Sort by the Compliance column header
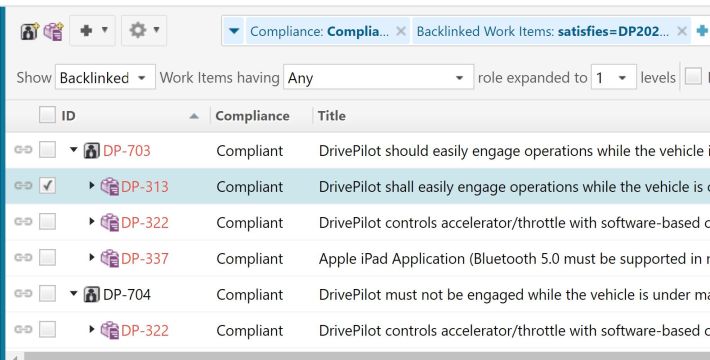This screenshot has height=360, width=710. (x=252, y=116)
